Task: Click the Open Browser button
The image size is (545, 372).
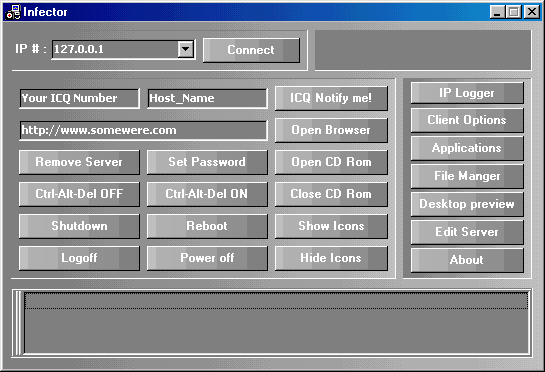Action: point(331,130)
